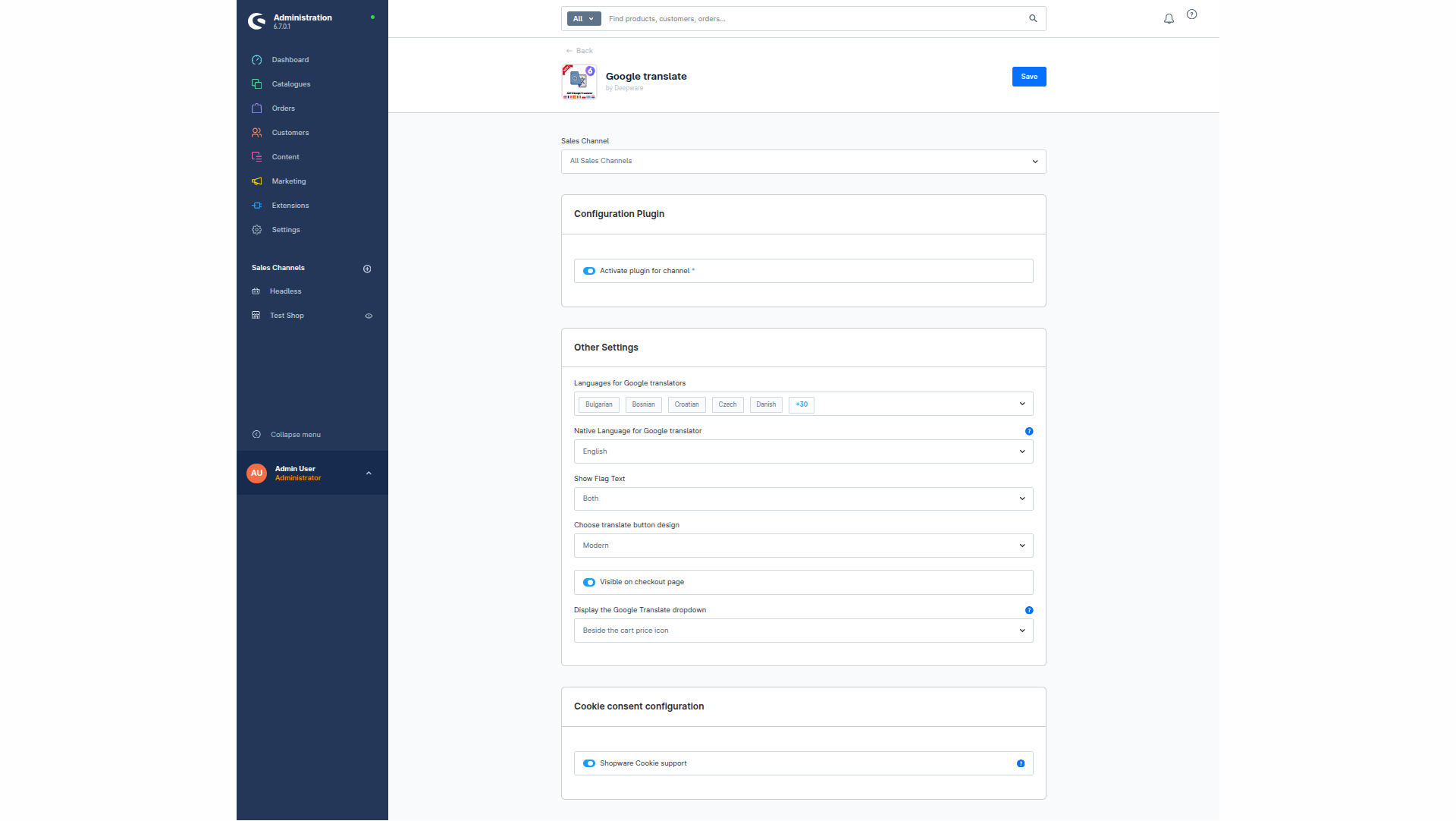Viewport: 1456px width, 821px height.
Task: Add a new sales channel plus icon
Action: [367, 269]
